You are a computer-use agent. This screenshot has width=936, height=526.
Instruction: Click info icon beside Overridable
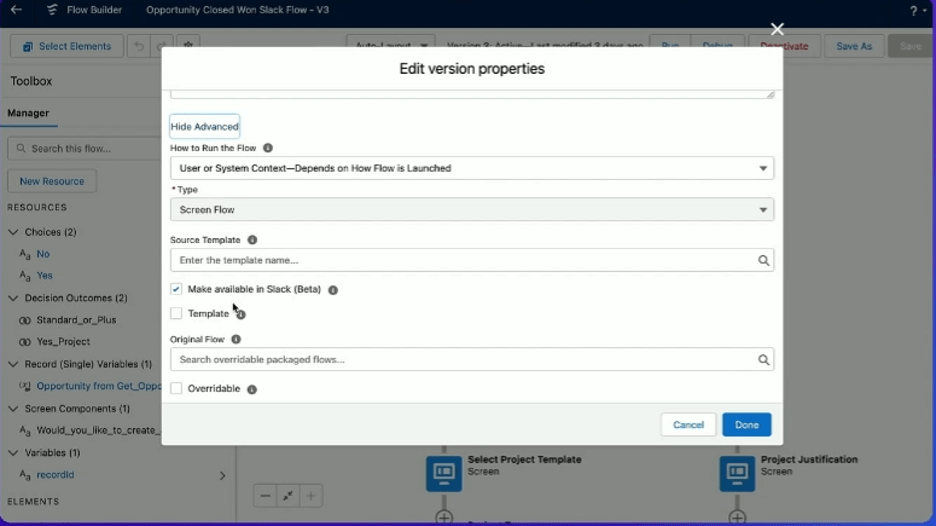252,389
